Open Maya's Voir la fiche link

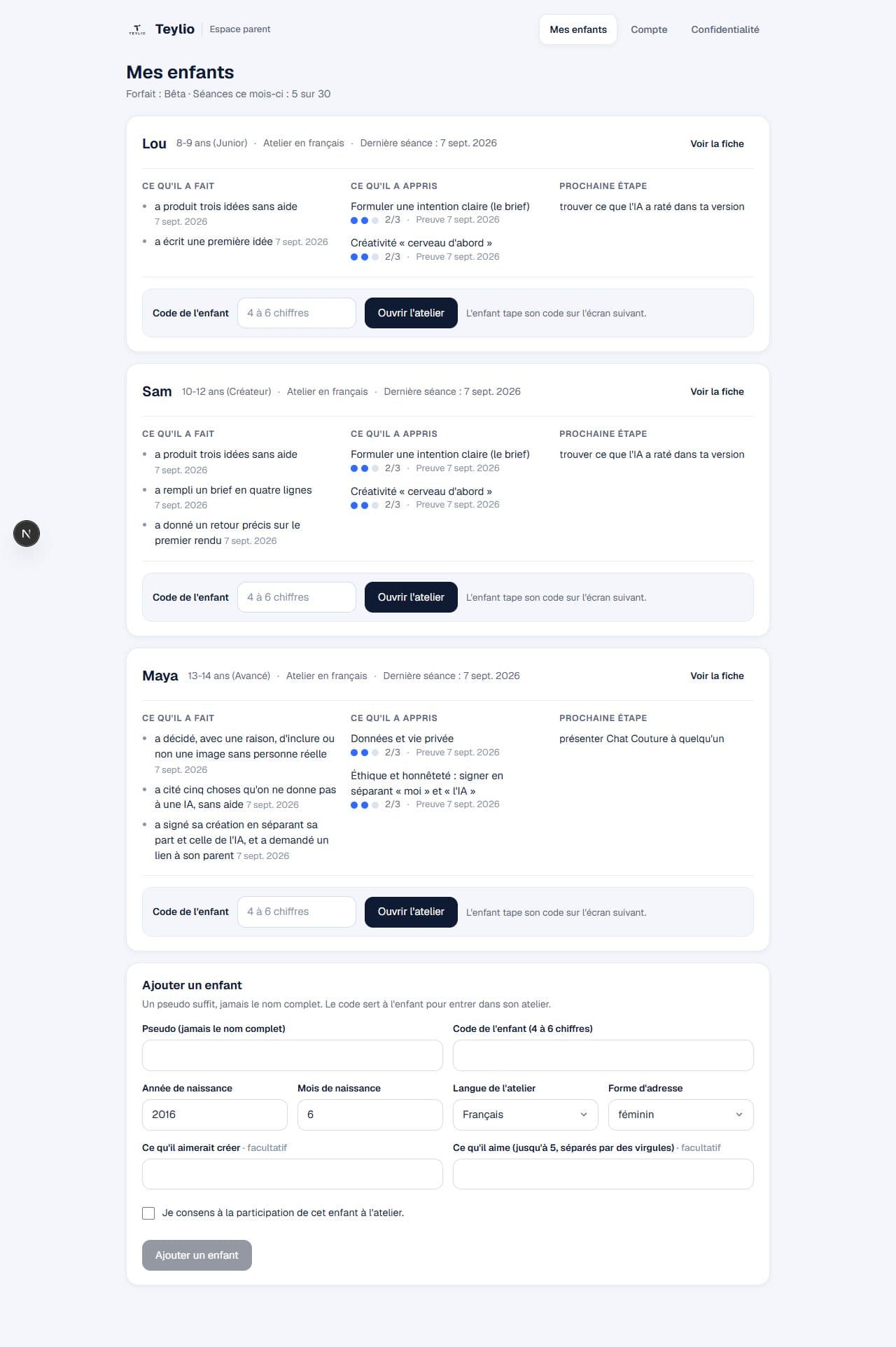(x=717, y=676)
